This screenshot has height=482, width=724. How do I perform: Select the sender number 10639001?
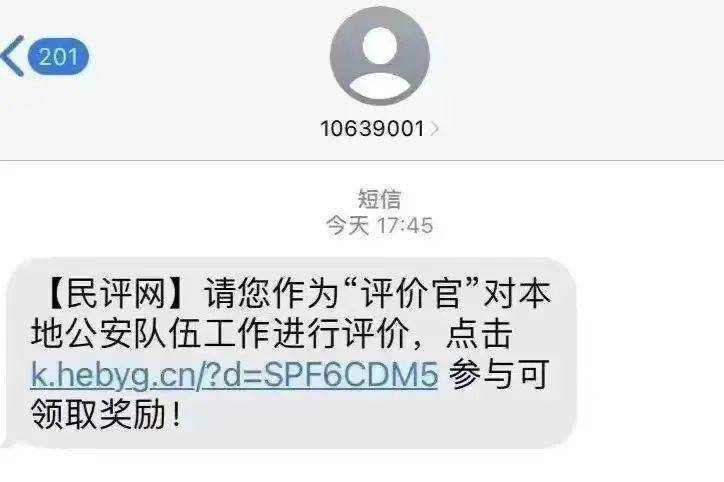coord(372,129)
